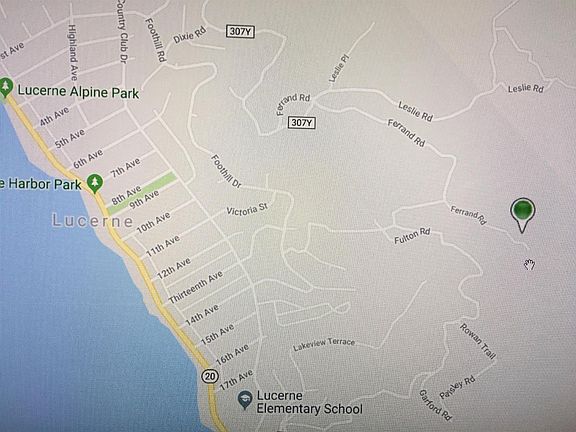Screen dimensions: 576x432
Task: Click the Fulton Rd street label
Action: (x=412, y=236)
